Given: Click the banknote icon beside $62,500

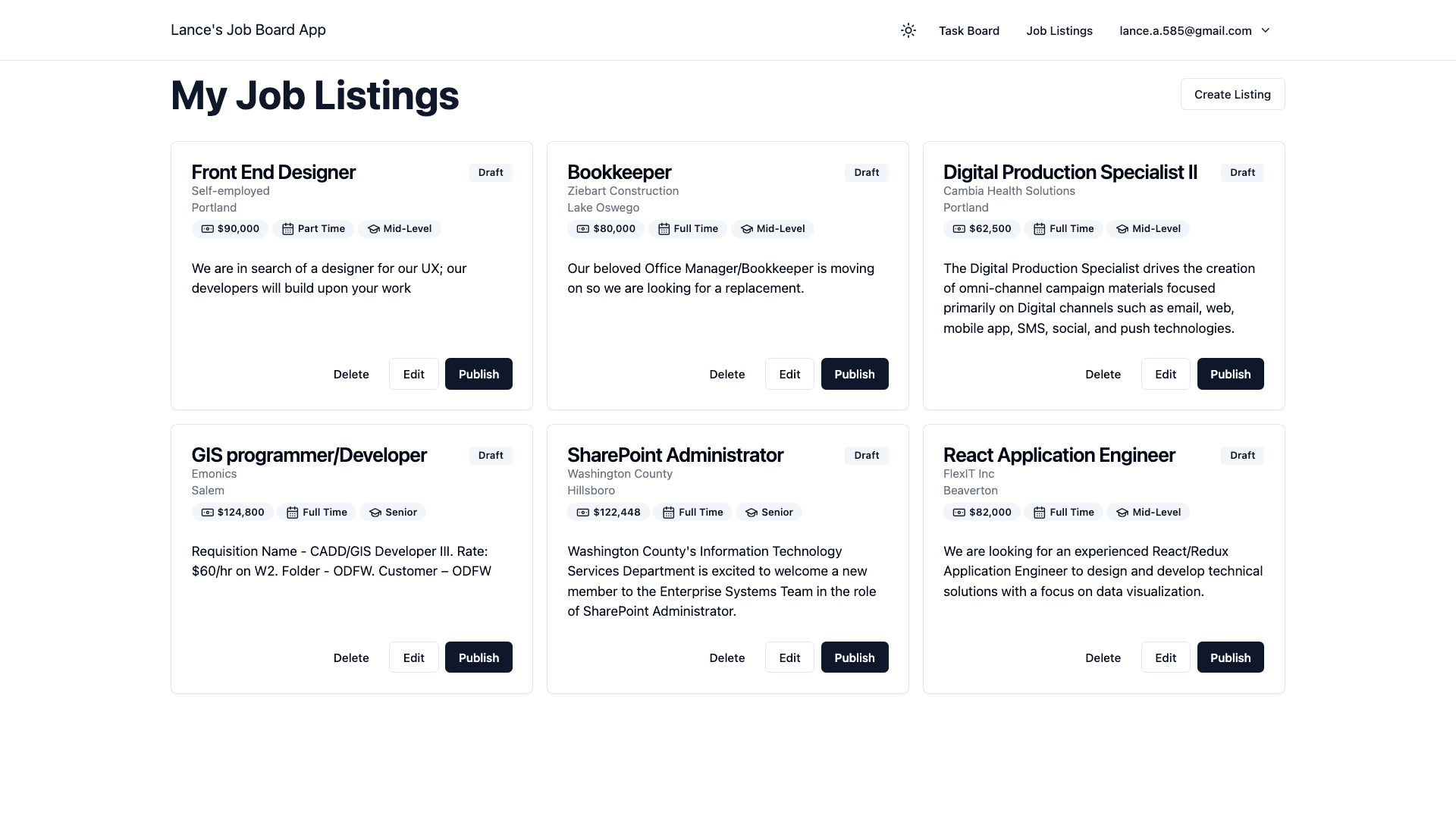Looking at the screenshot, I should 959,229.
